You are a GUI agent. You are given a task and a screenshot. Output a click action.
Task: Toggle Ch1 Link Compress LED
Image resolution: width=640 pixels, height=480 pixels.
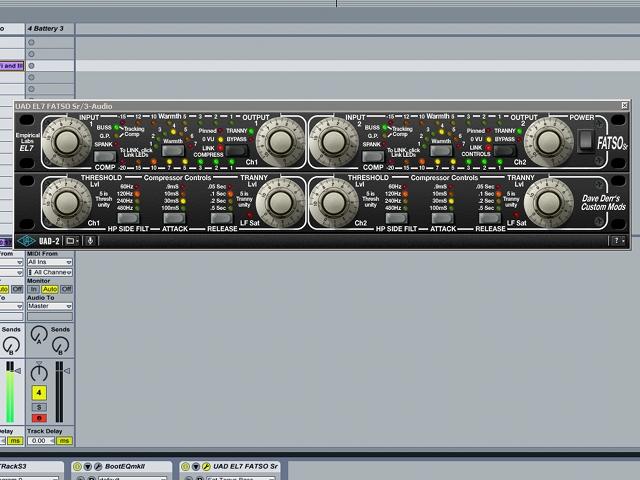coord(220,148)
